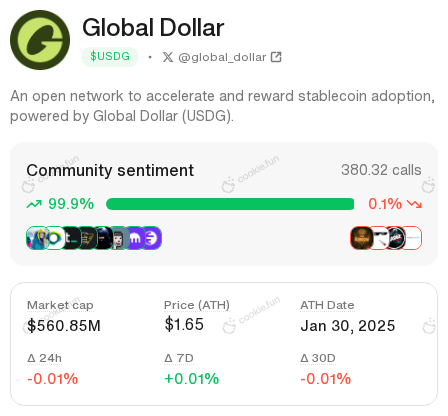This screenshot has height=416, width=448.
Task: Click the X logo icon next to the handle
Action: point(168,57)
